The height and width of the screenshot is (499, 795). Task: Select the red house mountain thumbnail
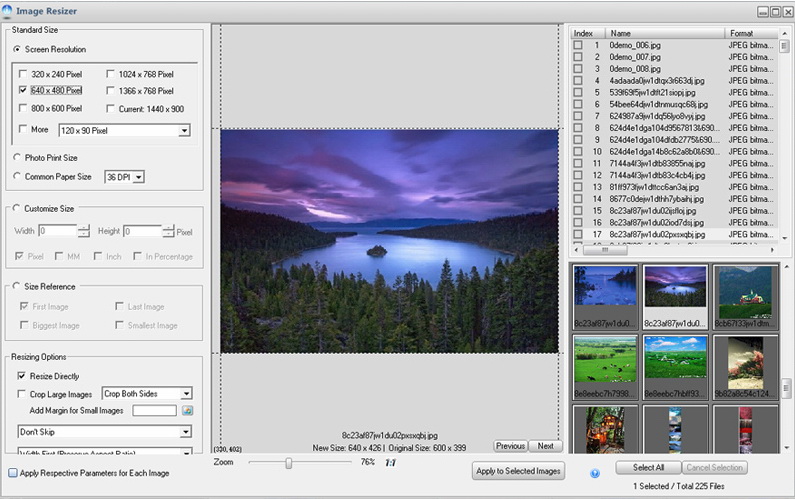[x=745, y=291]
